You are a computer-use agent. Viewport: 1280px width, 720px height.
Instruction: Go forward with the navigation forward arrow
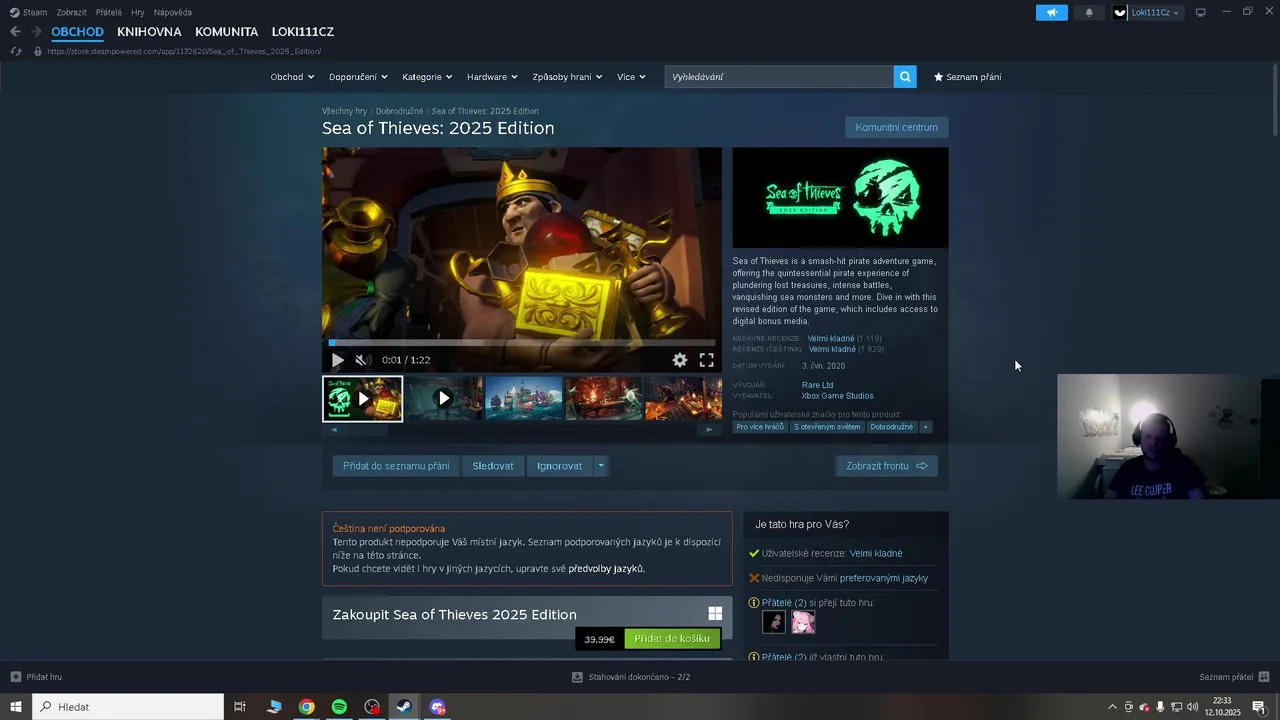pos(36,32)
